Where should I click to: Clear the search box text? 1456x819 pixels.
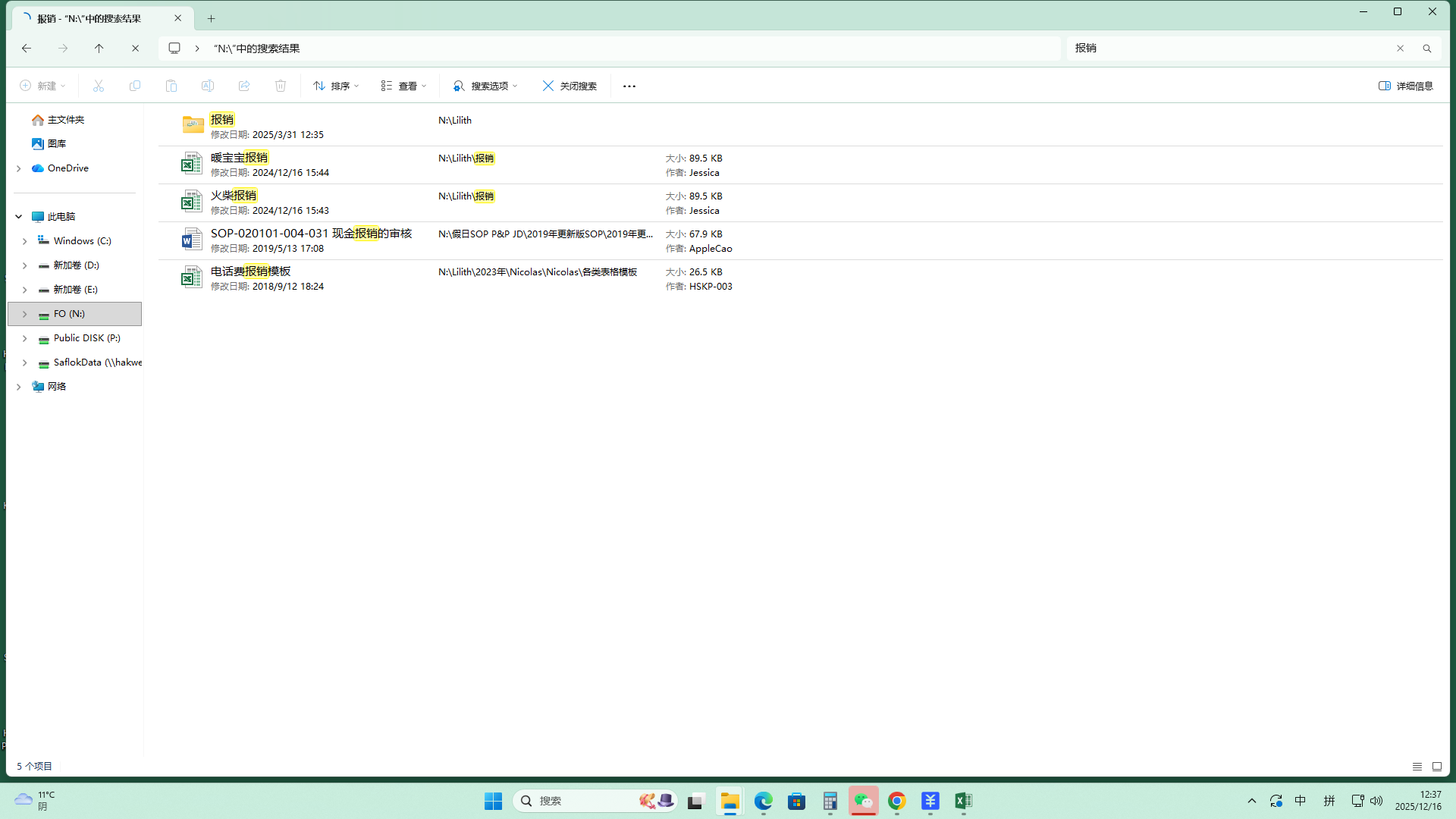[1400, 49]
